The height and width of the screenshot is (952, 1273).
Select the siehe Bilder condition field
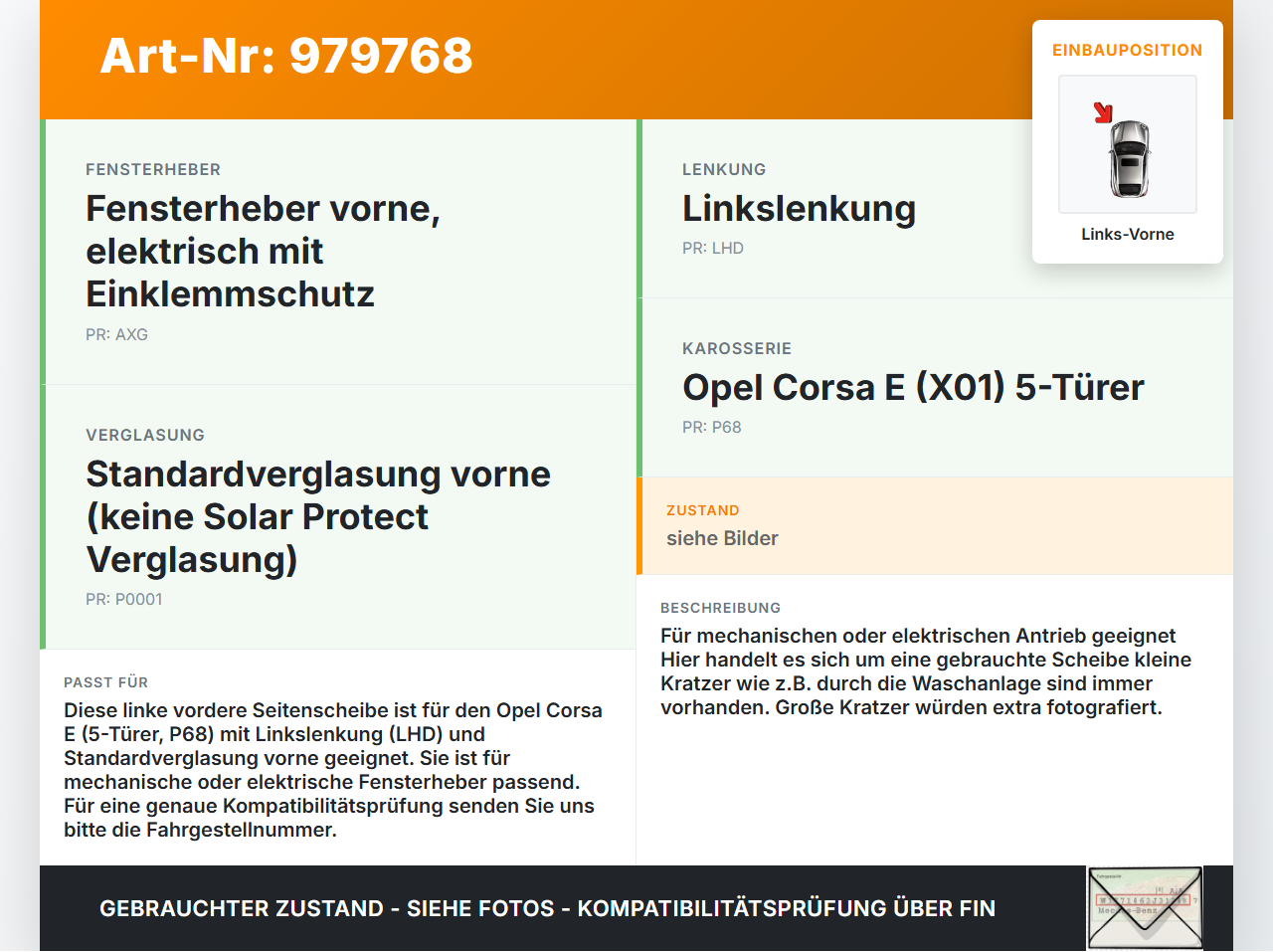point(723,538)
